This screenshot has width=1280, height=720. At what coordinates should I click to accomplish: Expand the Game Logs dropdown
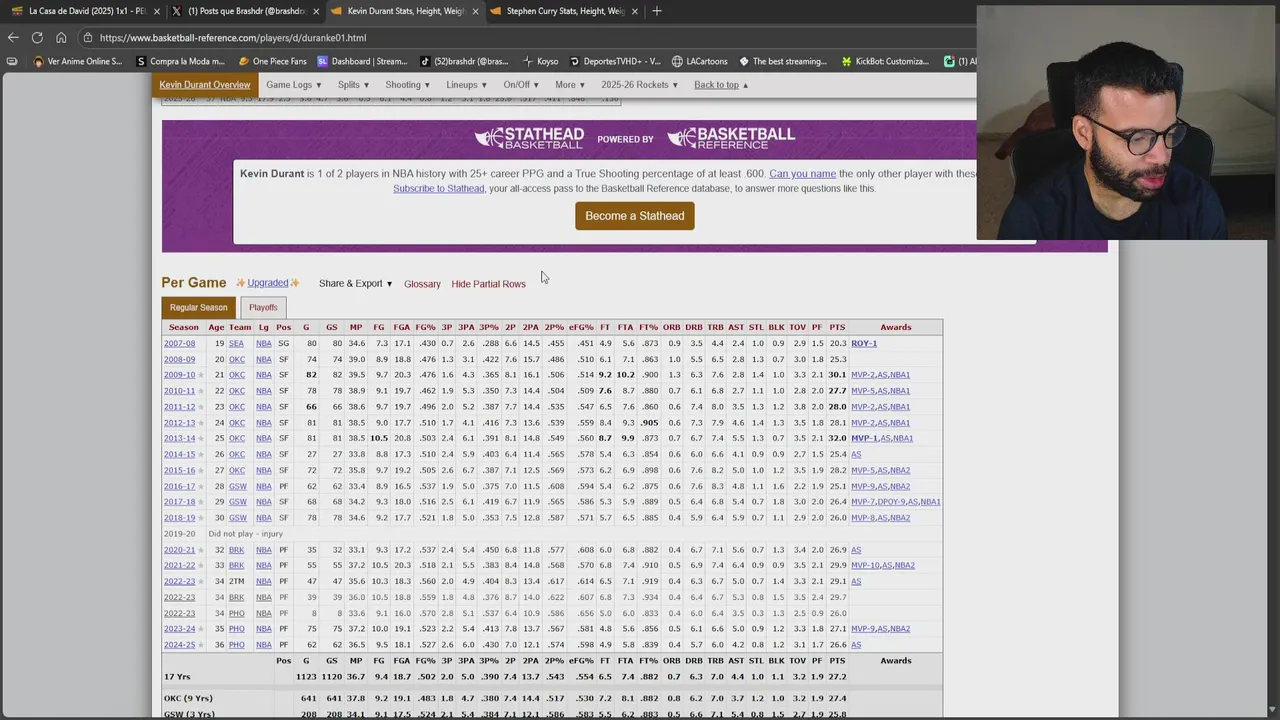tap(293, 85)
